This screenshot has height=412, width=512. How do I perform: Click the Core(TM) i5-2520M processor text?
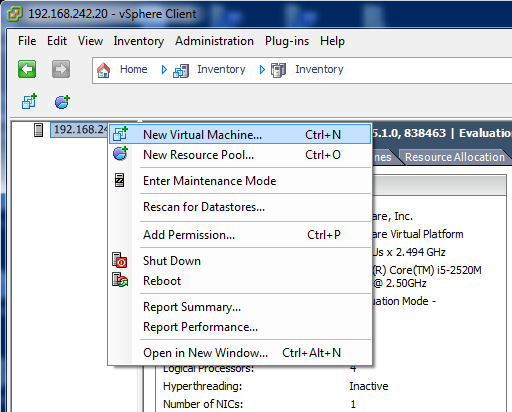tap(435, 270)
